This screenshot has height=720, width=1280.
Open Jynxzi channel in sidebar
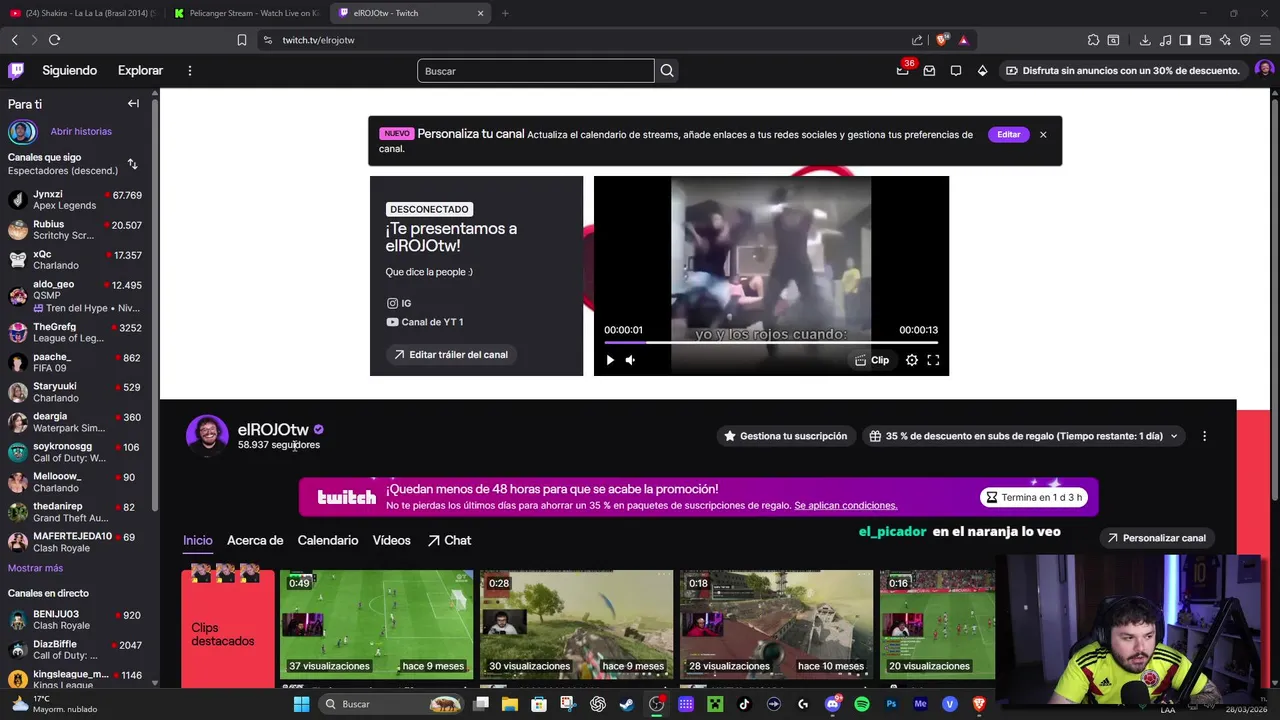tap(76, 200)
